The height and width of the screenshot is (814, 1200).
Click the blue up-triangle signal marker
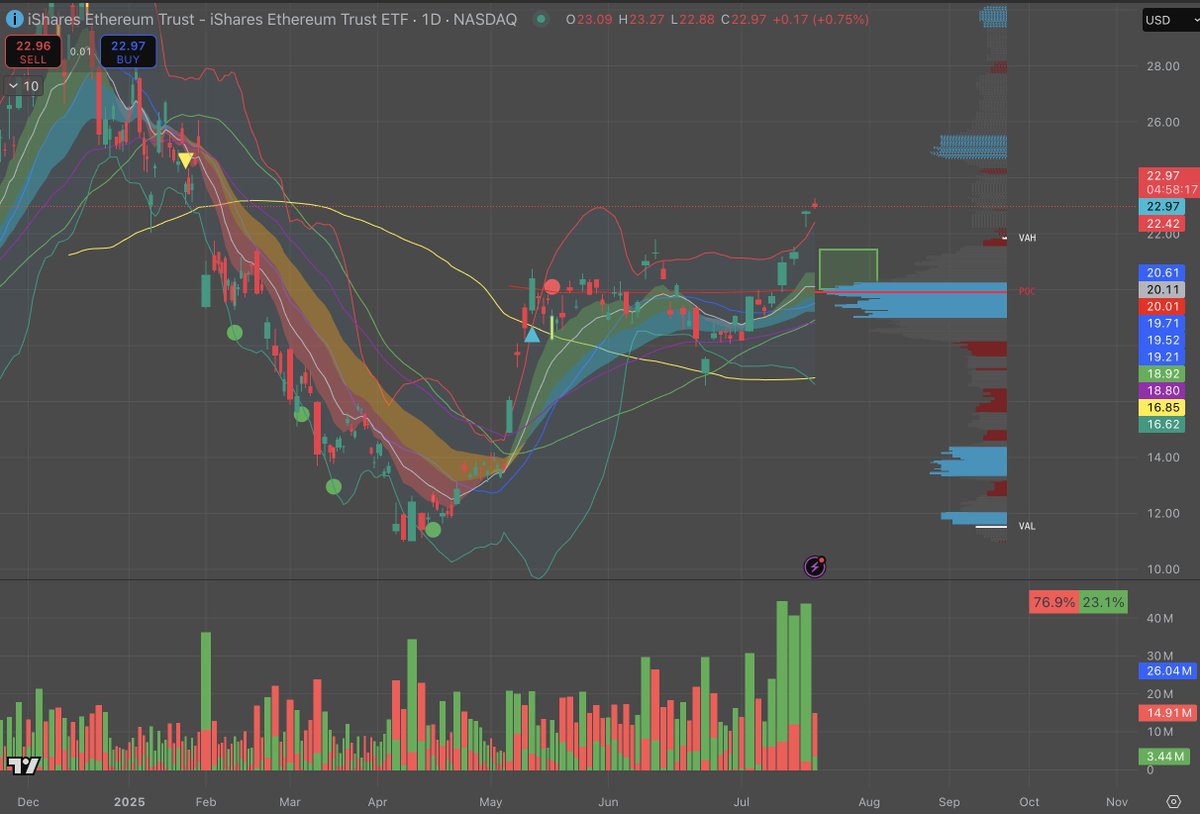click(x=532, y=334)
